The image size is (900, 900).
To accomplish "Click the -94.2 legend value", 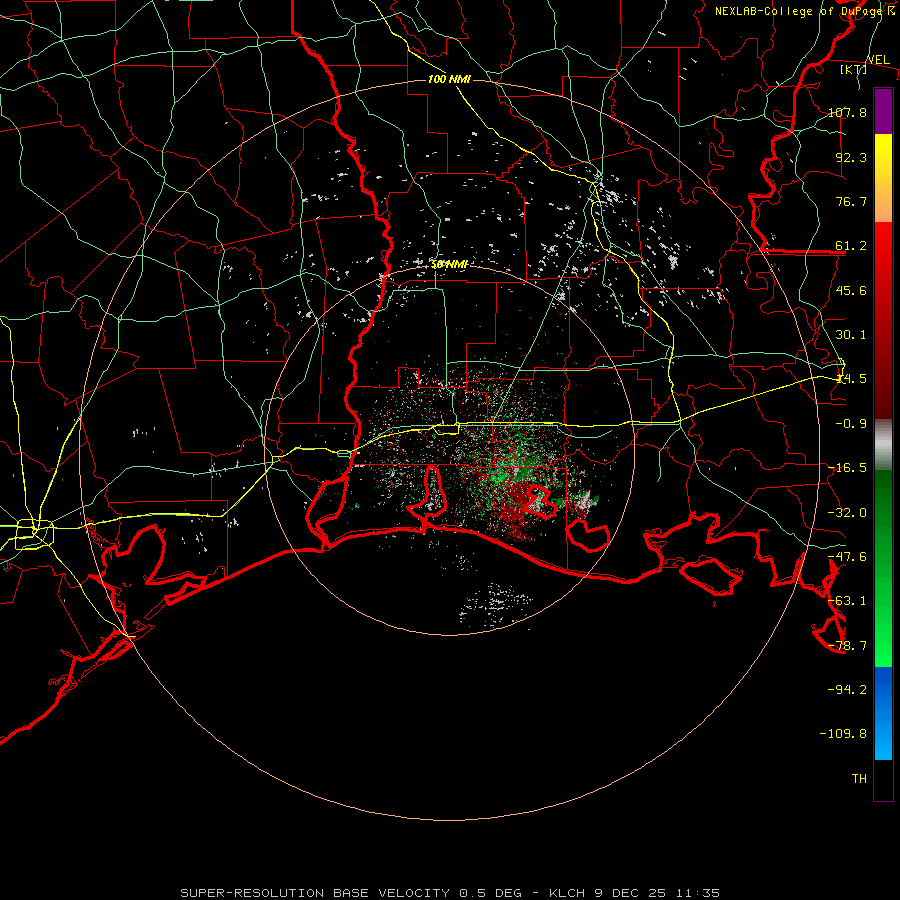I will (847, 689).
